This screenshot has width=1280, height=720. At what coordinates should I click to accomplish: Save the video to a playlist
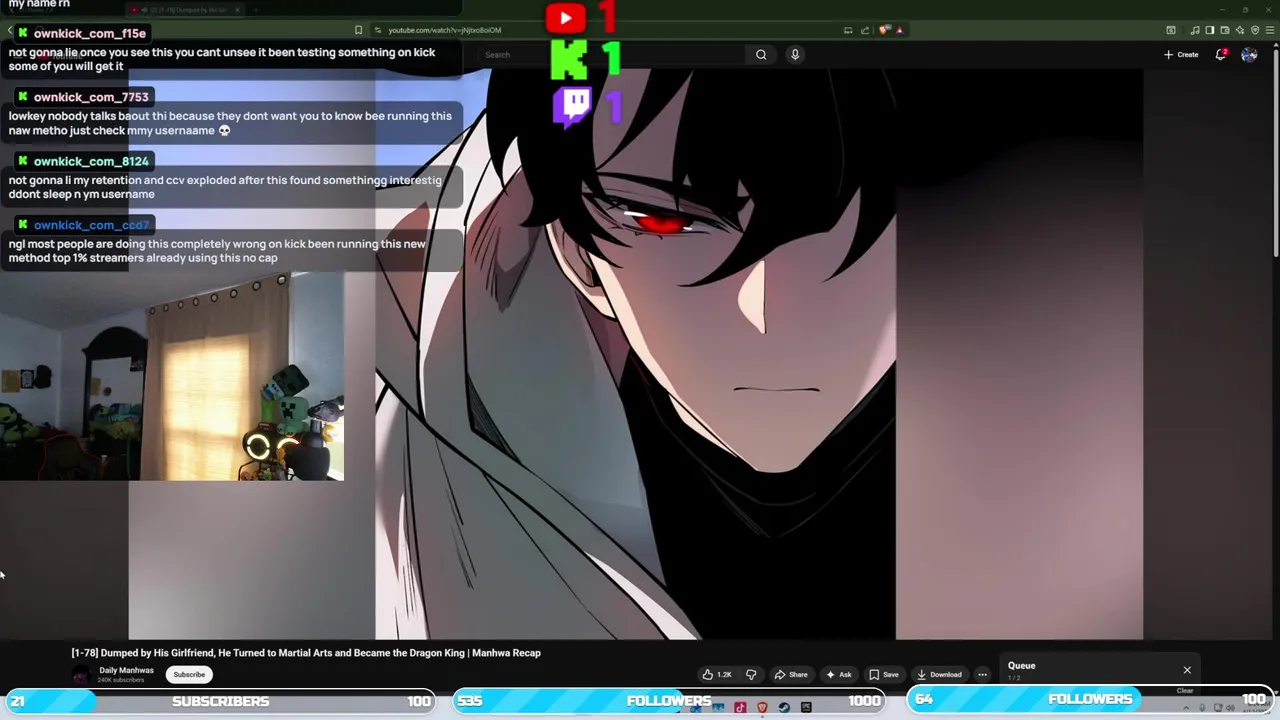(x=884, y=675)
